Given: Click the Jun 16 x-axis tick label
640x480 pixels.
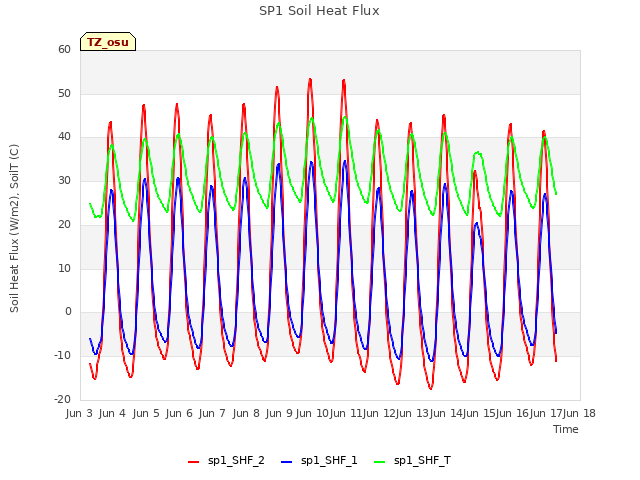Looking at the screenshot, I should click(x=512, y=413).
